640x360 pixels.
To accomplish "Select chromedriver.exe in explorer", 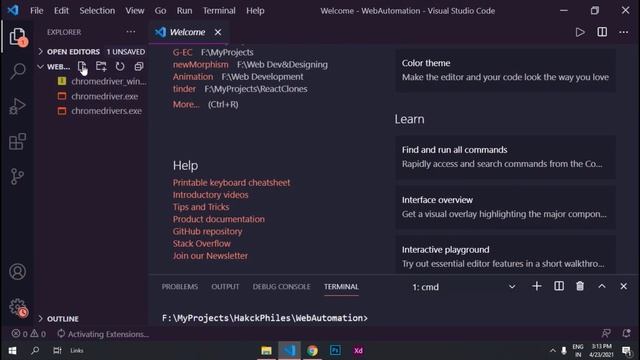I will (x=104, y=96).
